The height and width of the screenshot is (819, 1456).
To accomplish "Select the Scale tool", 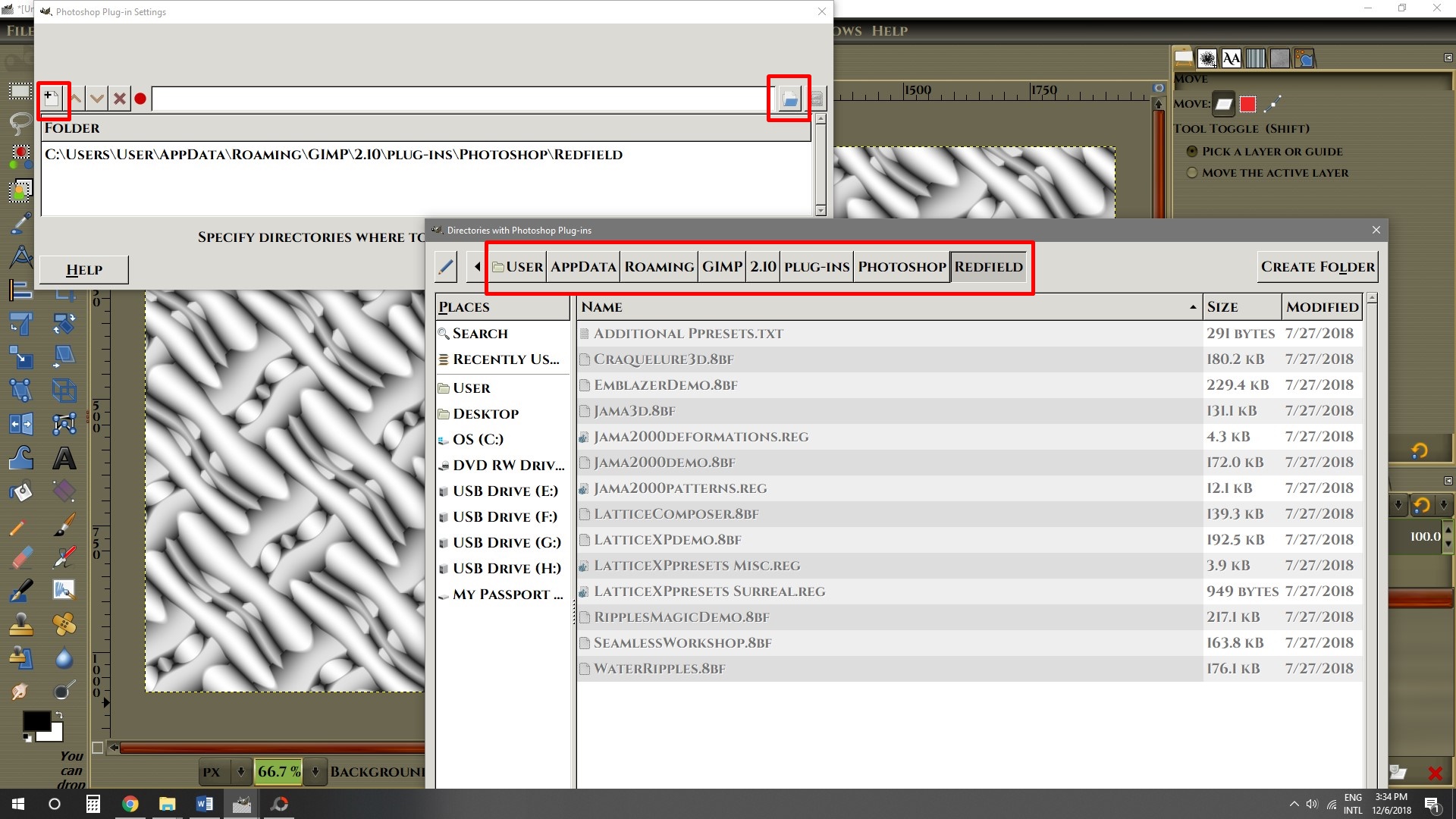I will 20,356.
